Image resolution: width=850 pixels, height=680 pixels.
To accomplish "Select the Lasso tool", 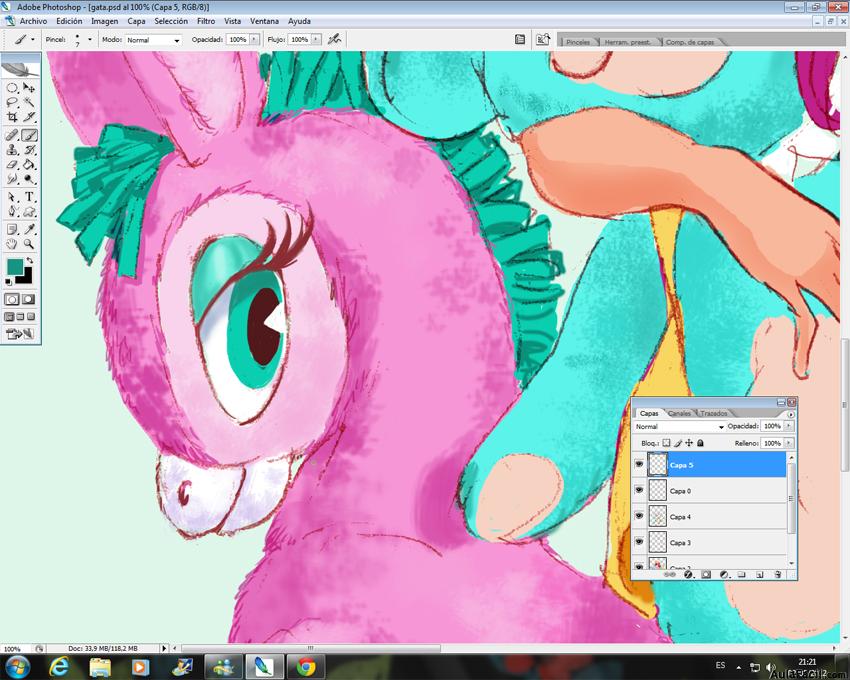I will click(12, 102).
